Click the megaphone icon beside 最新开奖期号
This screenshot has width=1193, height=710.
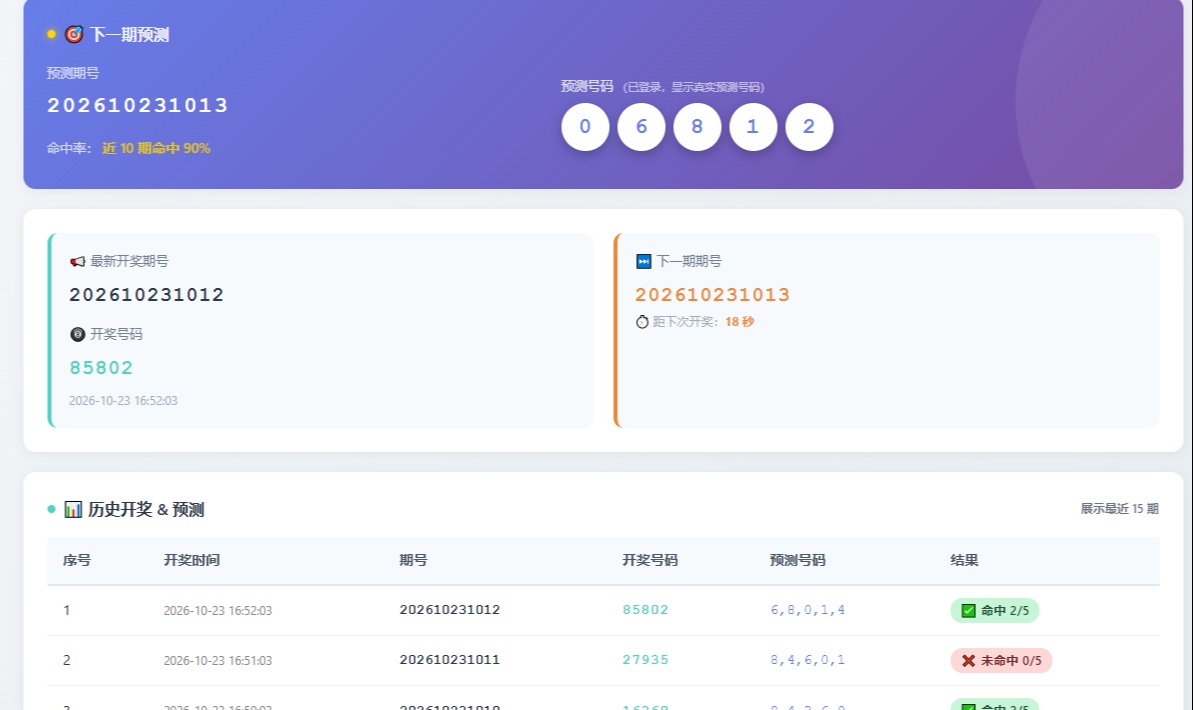[78, 261]
